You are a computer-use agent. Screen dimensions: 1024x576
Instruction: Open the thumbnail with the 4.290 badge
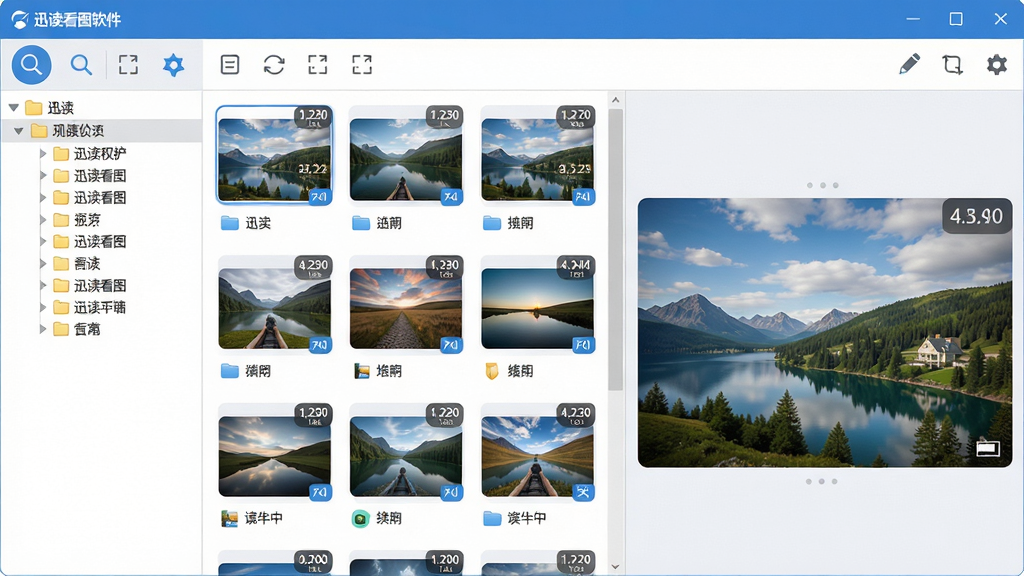click(274, 304)
